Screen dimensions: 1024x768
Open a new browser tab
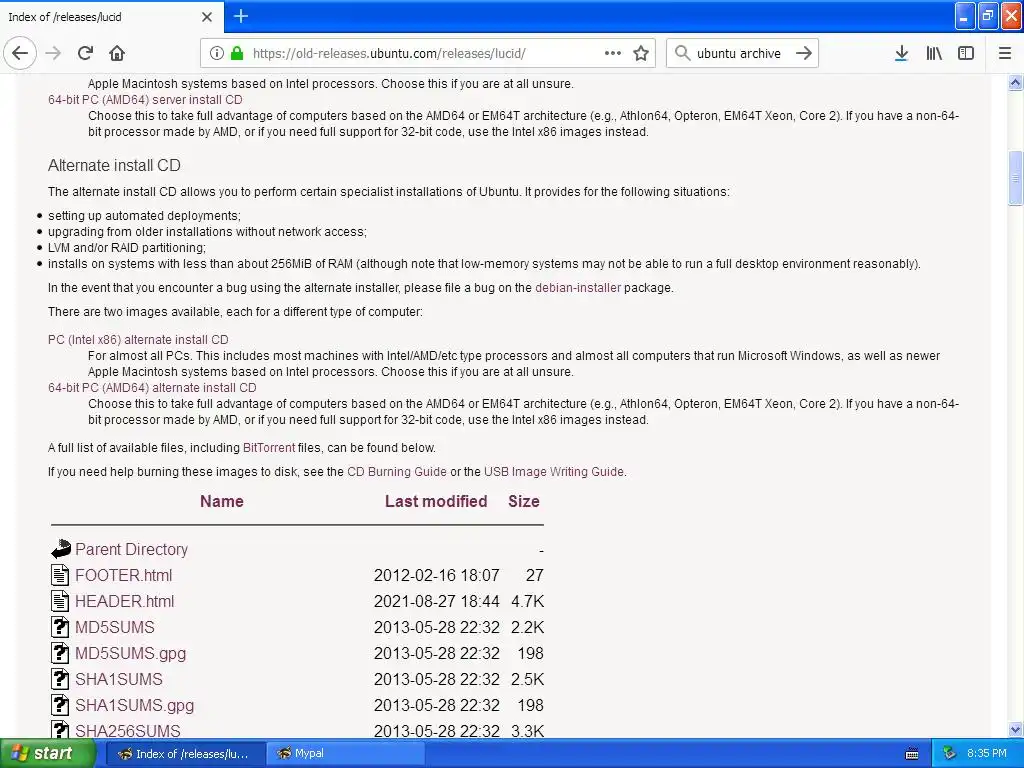pyautogui.click(x=241, y=16)
